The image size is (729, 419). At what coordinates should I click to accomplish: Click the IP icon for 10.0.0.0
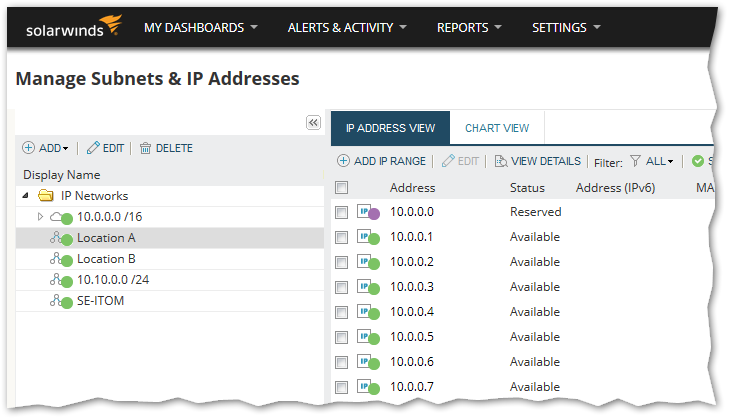[x=368, y=212]
